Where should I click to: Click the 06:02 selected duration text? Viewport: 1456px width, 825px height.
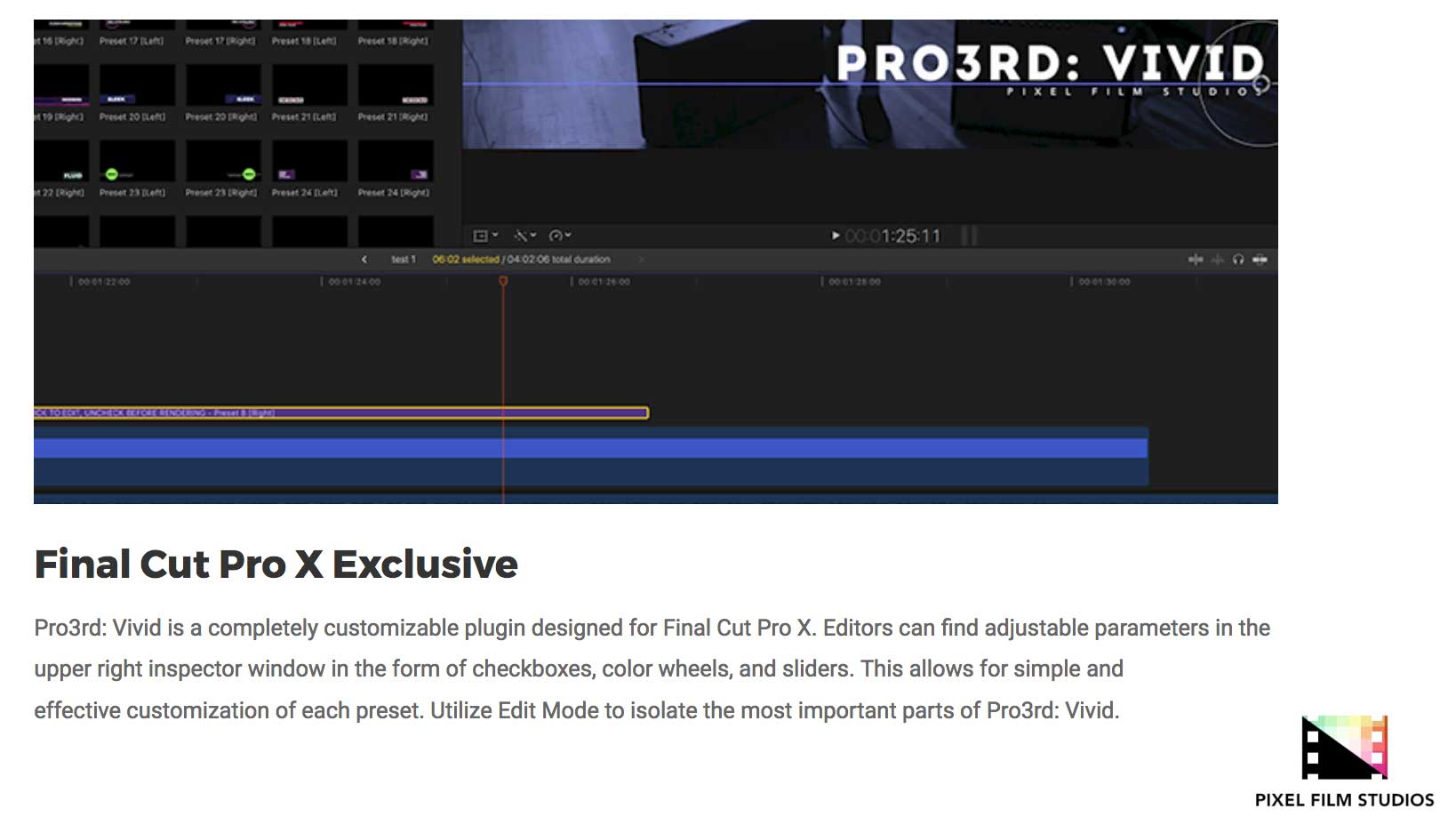coord(466,260)
